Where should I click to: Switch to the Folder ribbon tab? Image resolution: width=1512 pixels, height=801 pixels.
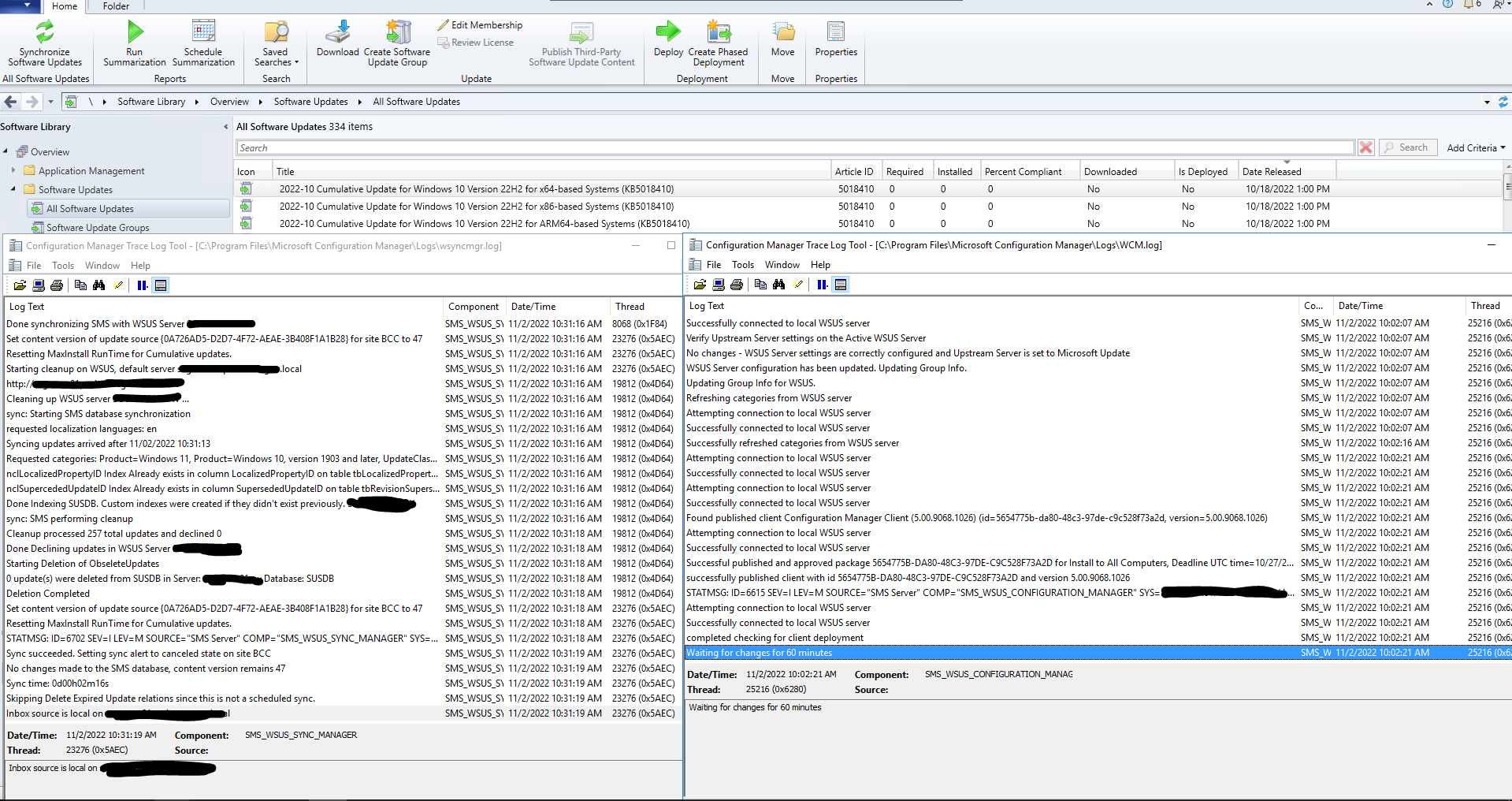116,6
